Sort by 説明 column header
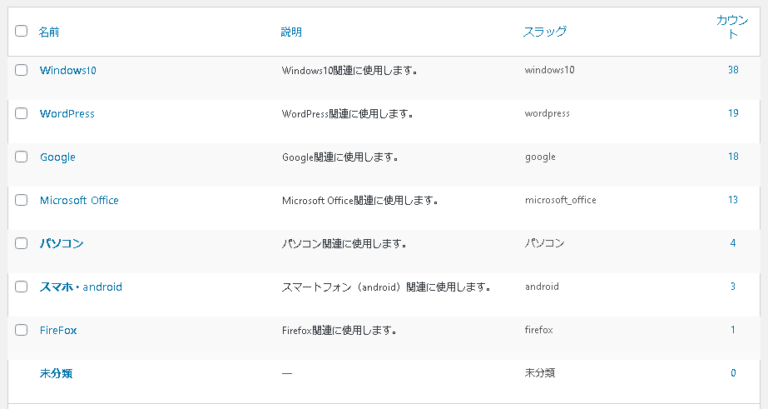Screen dimensions: 768x409 pyautogui.click(x=291, y=32)
